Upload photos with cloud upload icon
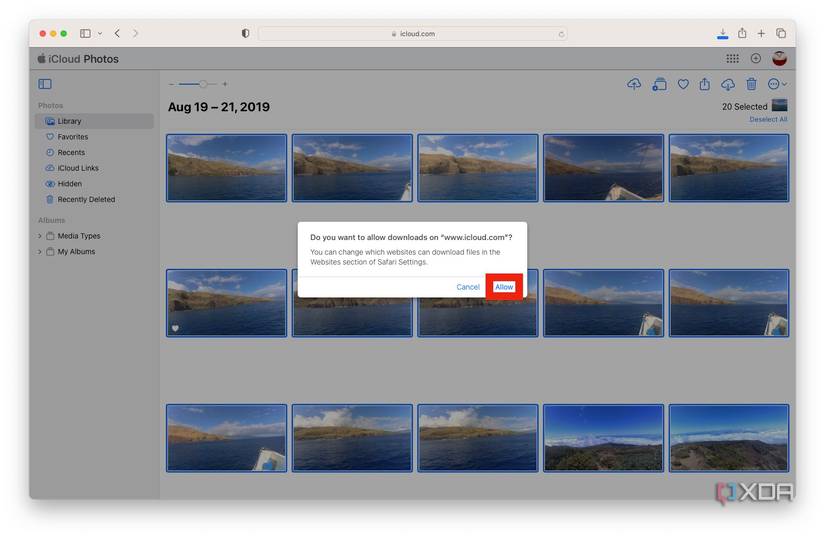 coord(634,84)
